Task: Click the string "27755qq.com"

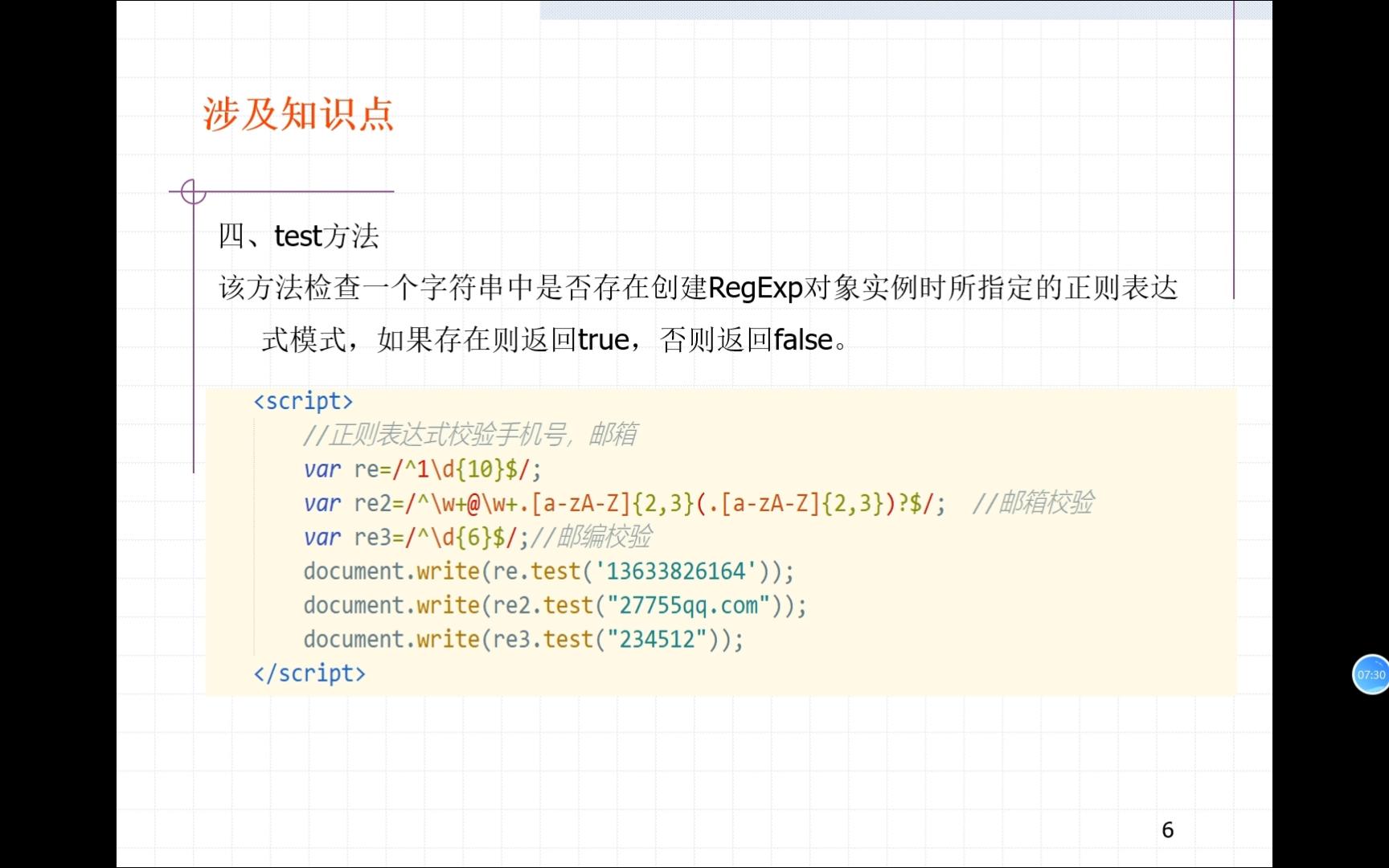Action: pos(688,605)
